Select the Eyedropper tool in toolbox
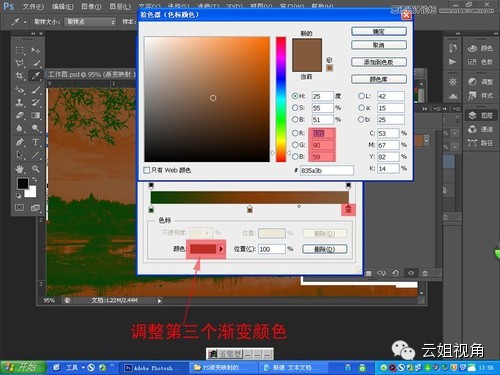 pos(36,76)
